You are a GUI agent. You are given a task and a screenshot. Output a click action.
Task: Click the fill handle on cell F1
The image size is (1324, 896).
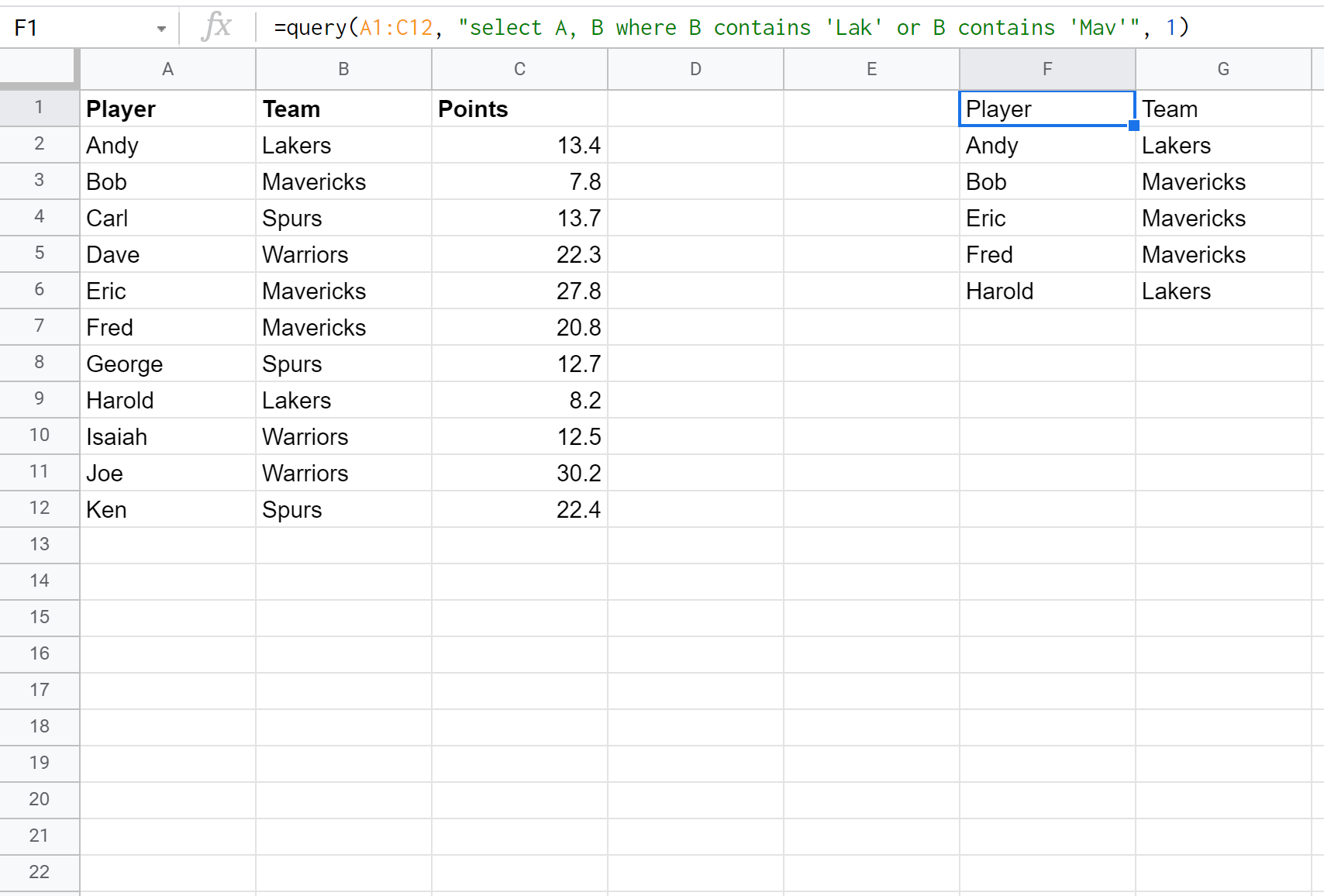(1133, 126)
